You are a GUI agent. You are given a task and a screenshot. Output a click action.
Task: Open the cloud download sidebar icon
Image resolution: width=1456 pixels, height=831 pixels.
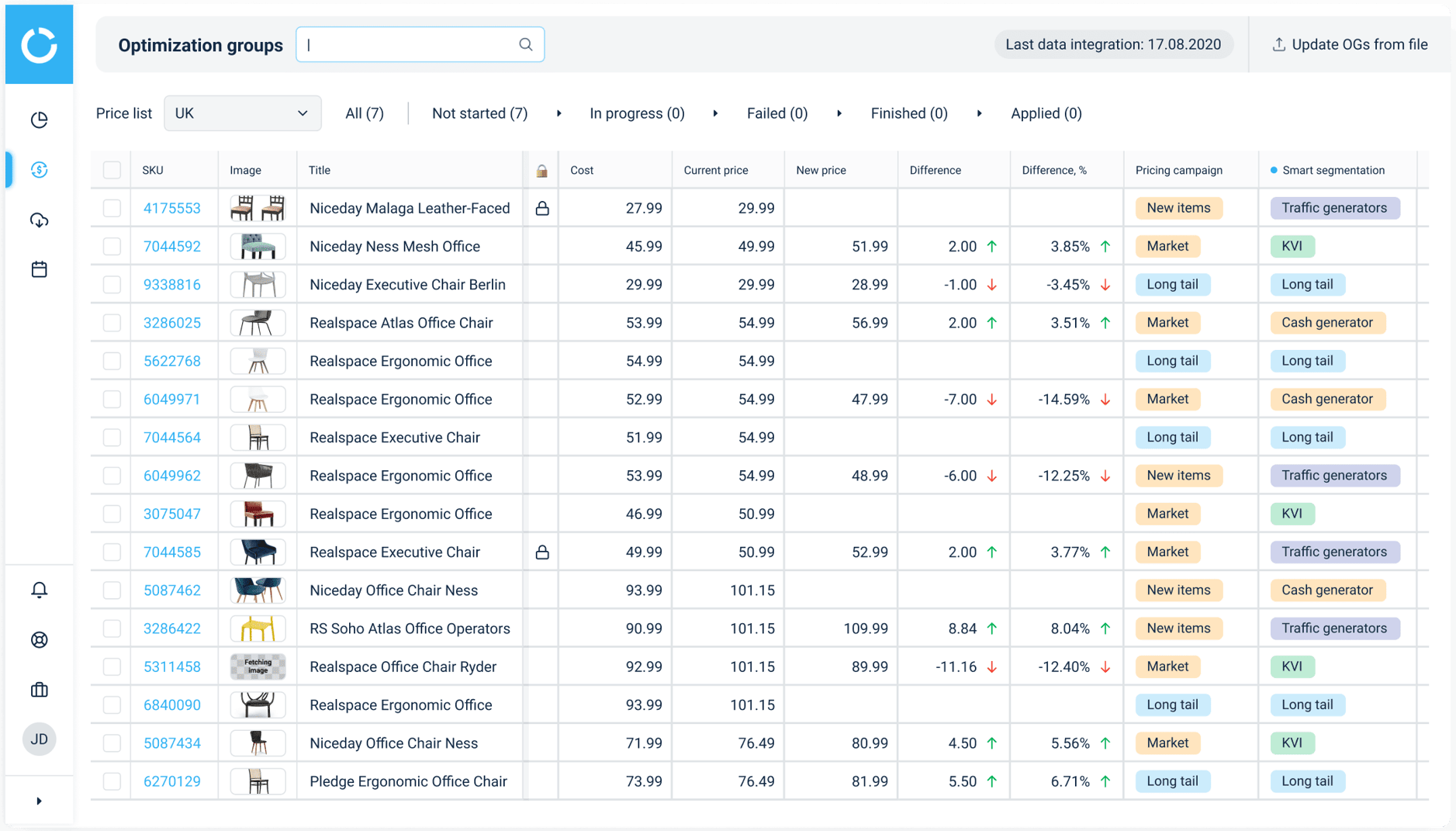coord(39,220)
